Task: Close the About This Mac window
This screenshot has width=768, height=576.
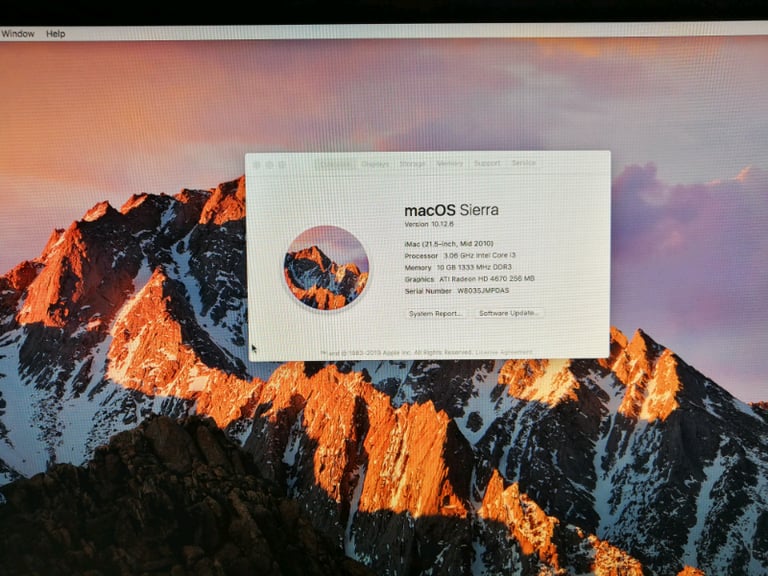Action: point(257,166)
